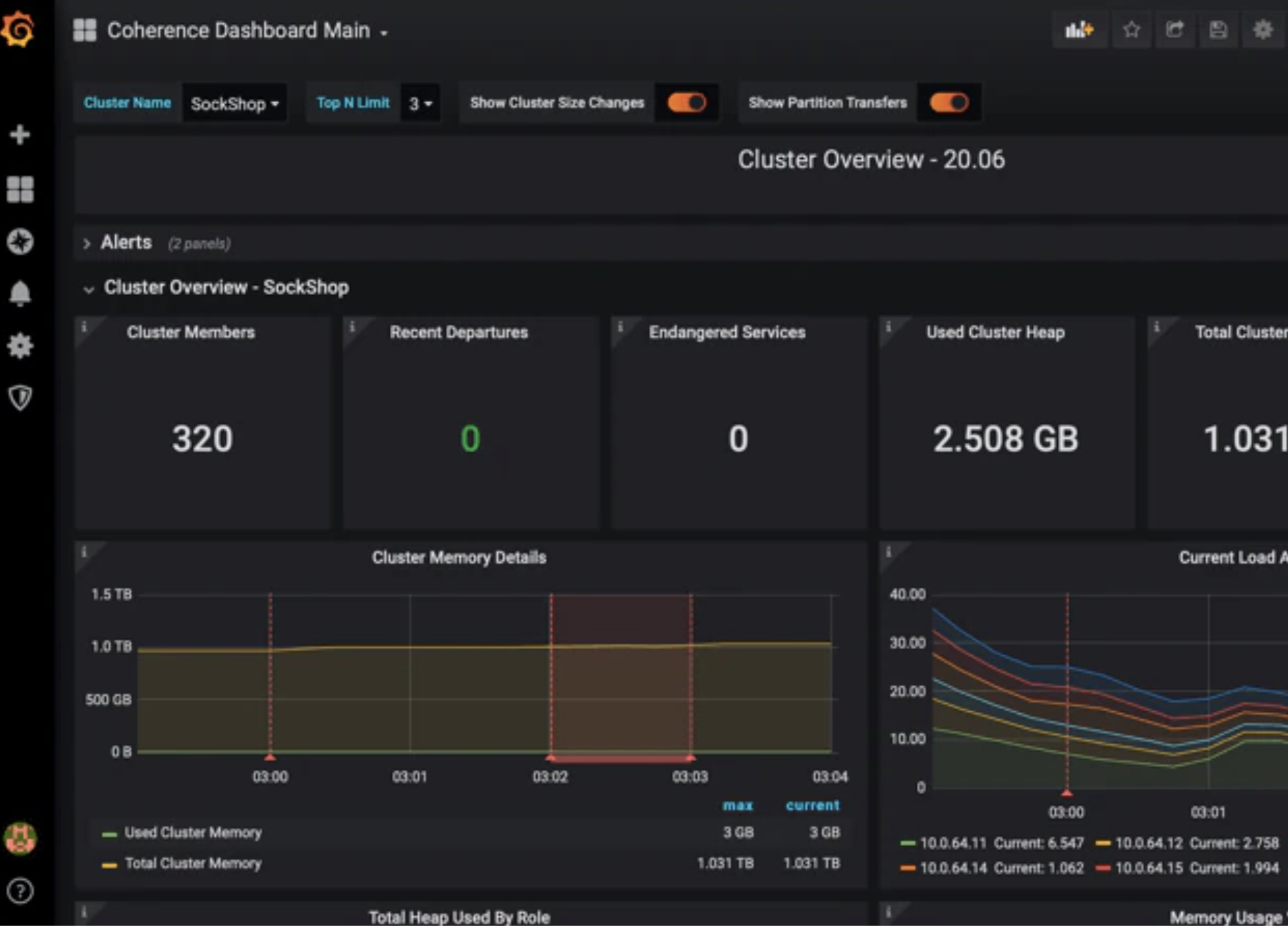Collapse the Cluster Overview - SockShop row
Image resolution: width=1288 pixels, height=926 pixels.
click(x=226, y=287)
